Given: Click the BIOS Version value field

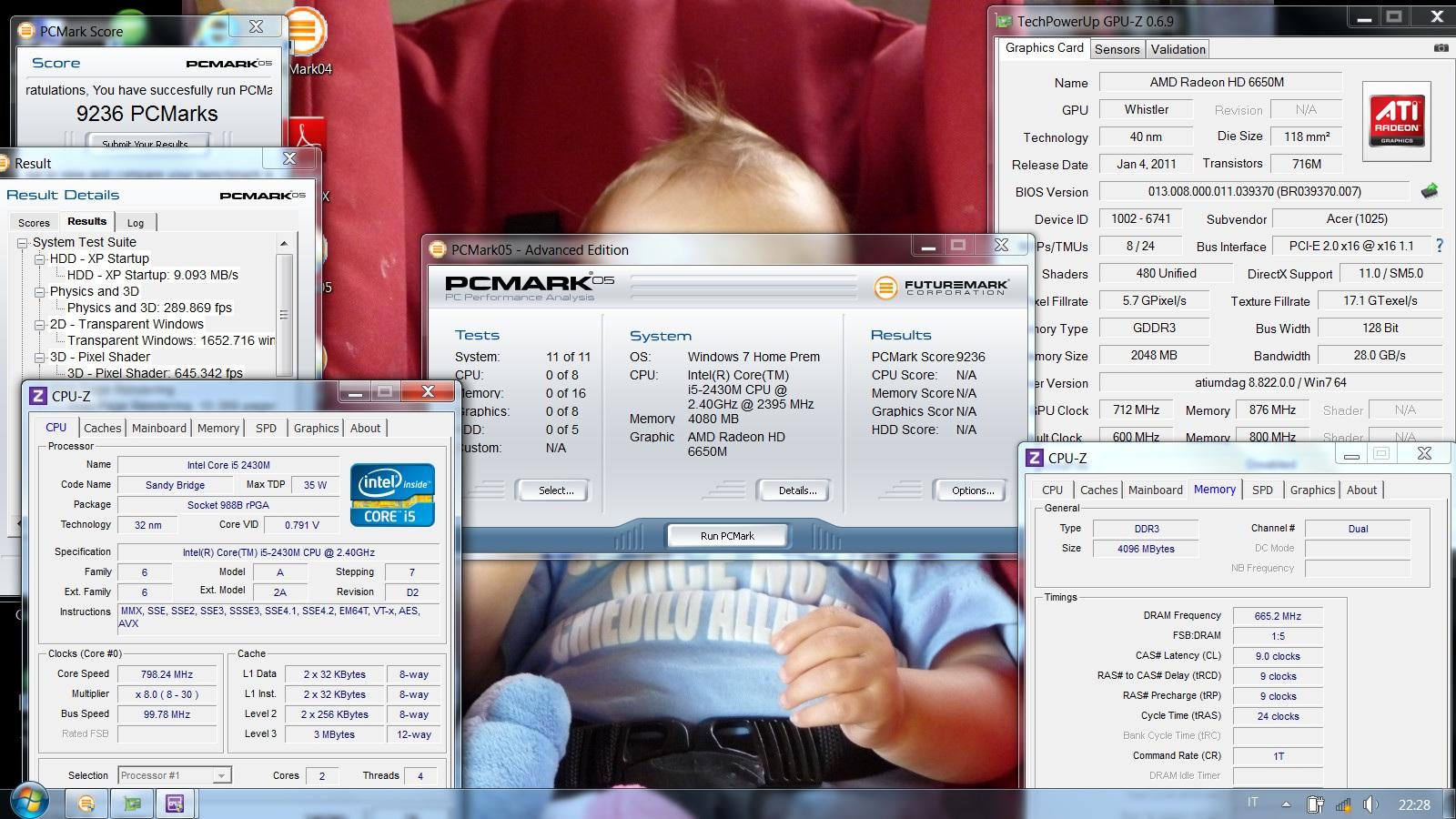Looking at the screenshot, I should [x=1254, y=191].
